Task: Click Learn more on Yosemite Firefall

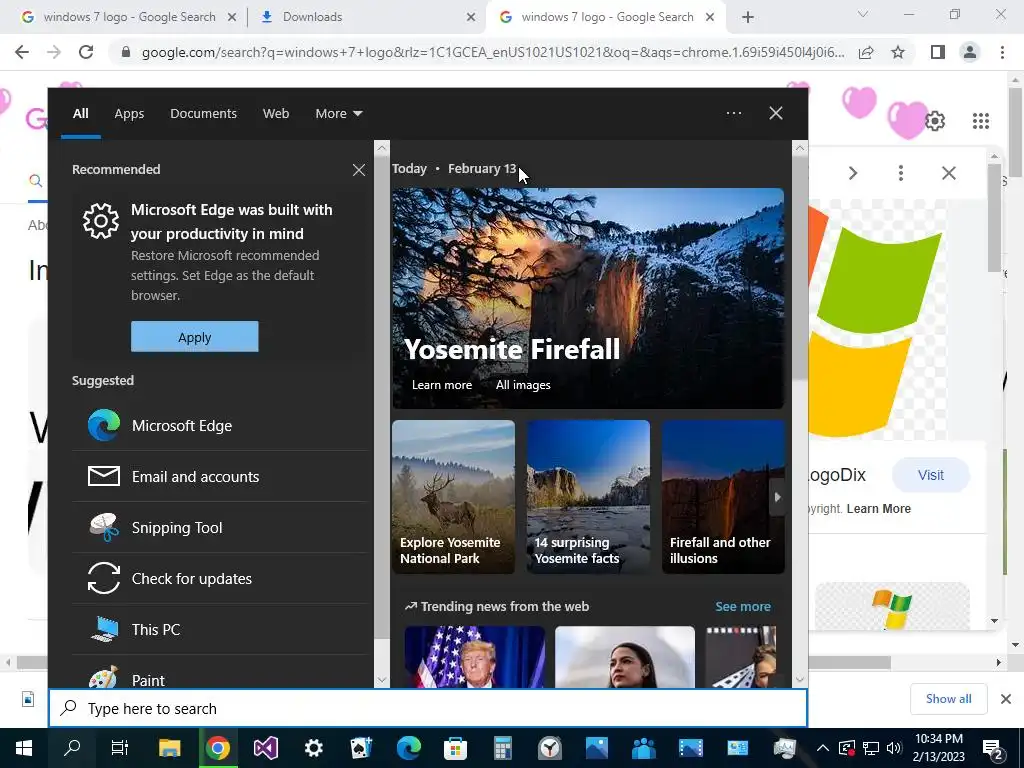Action: click(x=441, y=385)
